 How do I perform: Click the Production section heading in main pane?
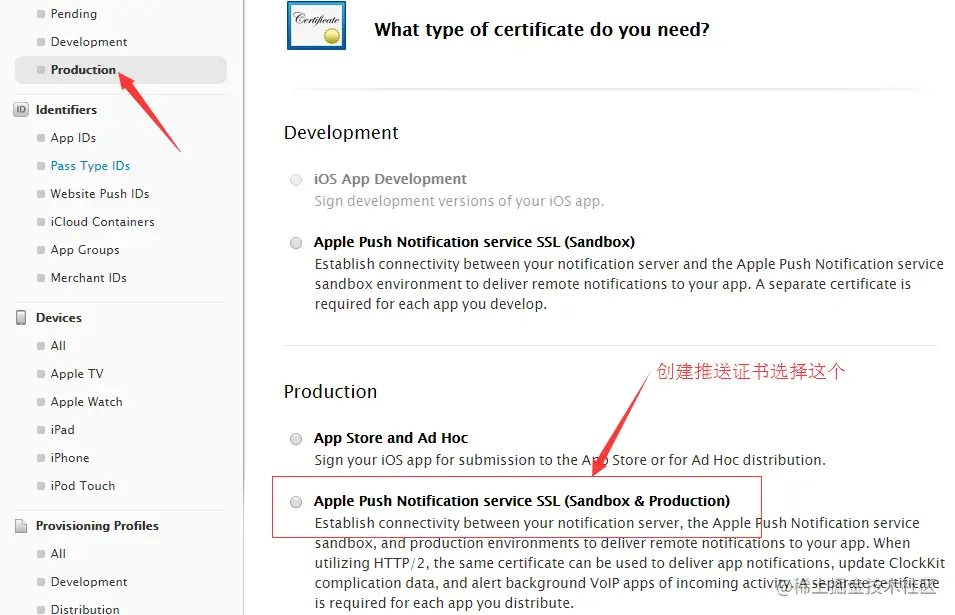330,392
